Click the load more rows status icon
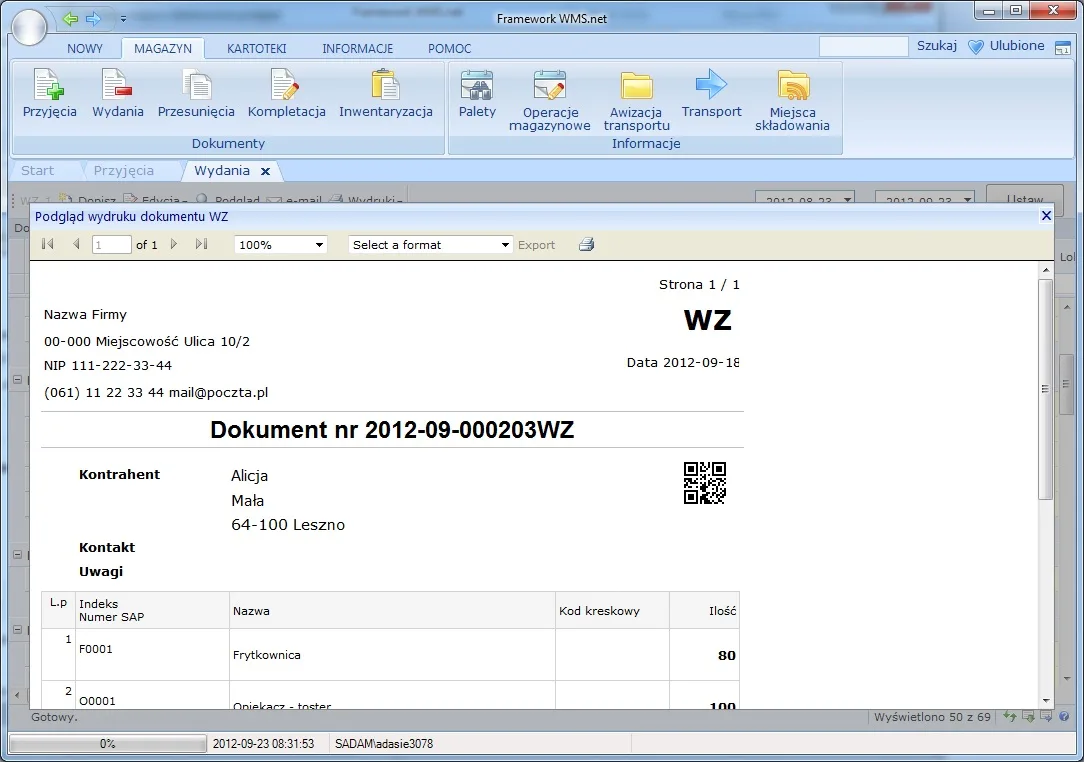Image resolution: width=1084 pixels, height=762 pixels. [x=1028, y=717]
